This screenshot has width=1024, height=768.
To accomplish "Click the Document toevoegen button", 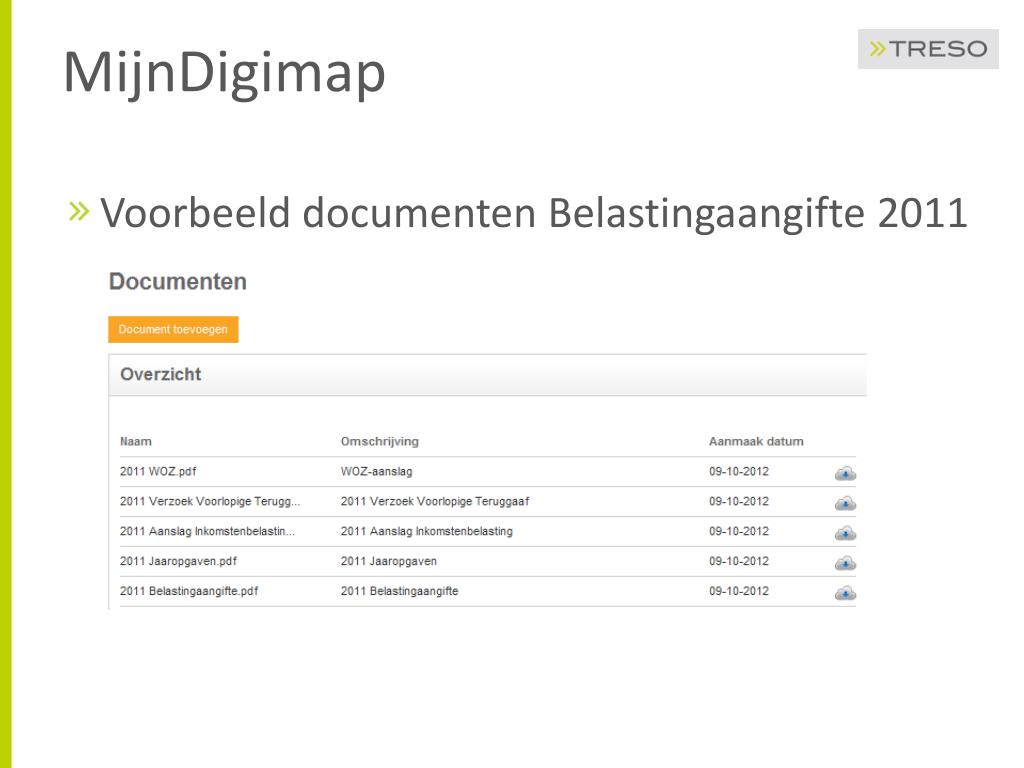I will click(173, 329).
